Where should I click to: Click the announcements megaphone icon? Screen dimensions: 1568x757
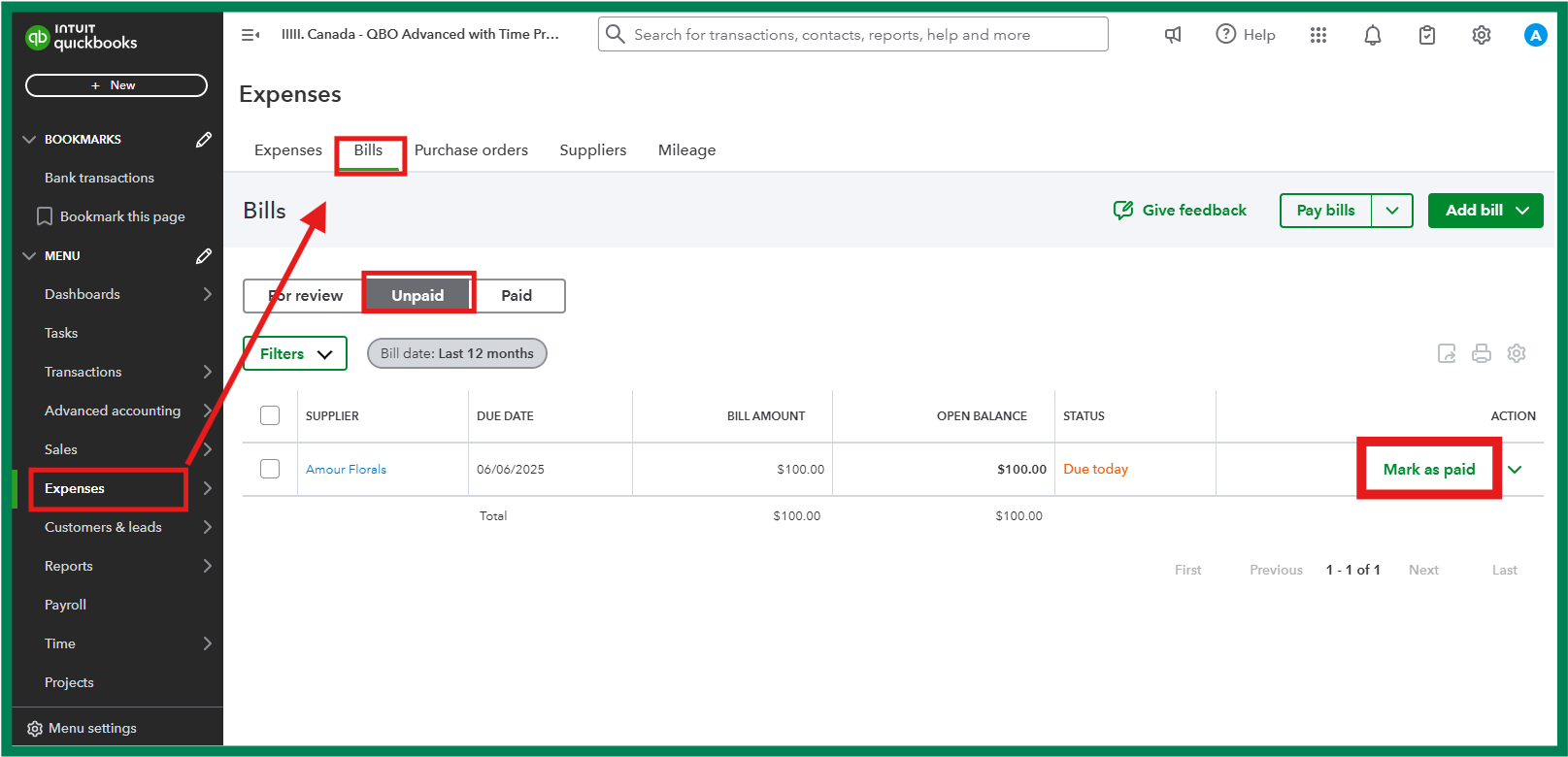pos(1173,35)
